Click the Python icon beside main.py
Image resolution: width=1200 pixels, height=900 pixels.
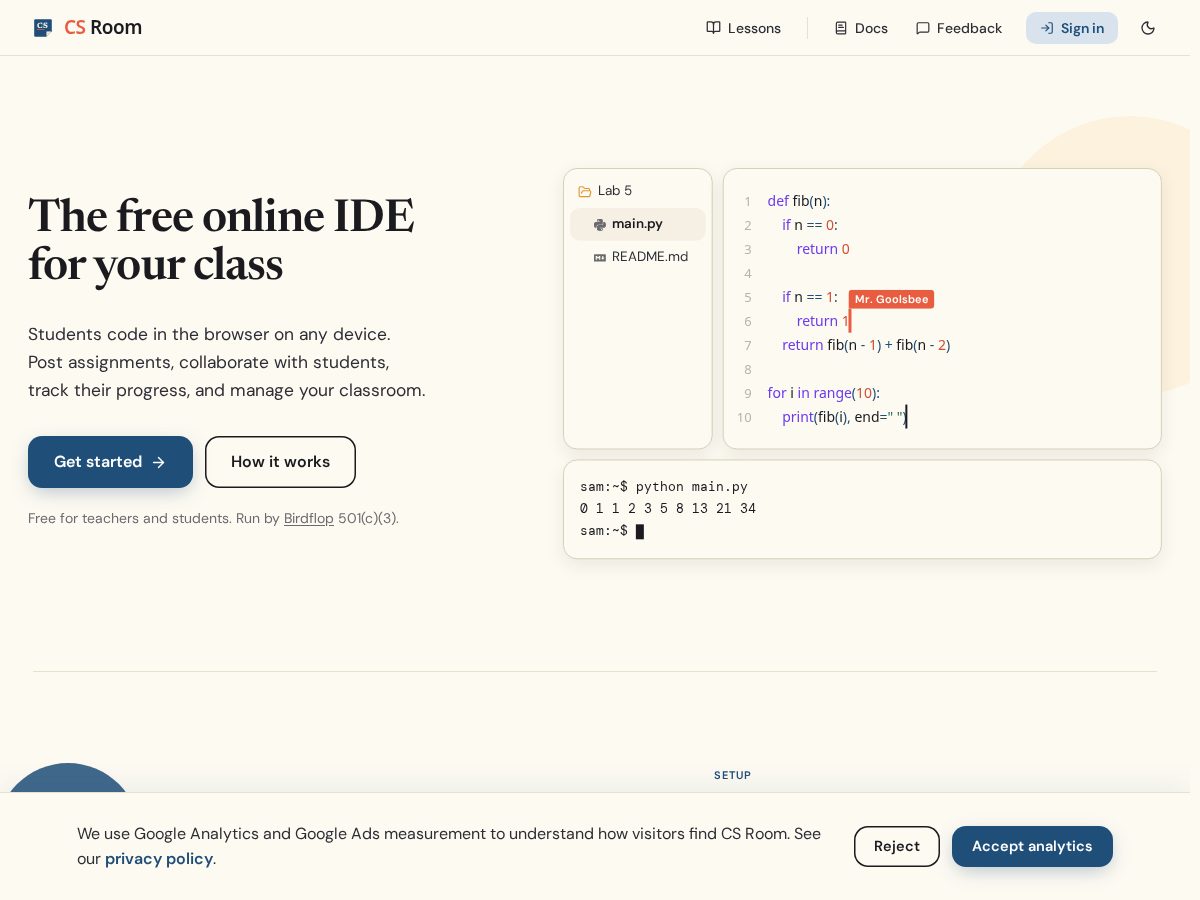point(600,224)
